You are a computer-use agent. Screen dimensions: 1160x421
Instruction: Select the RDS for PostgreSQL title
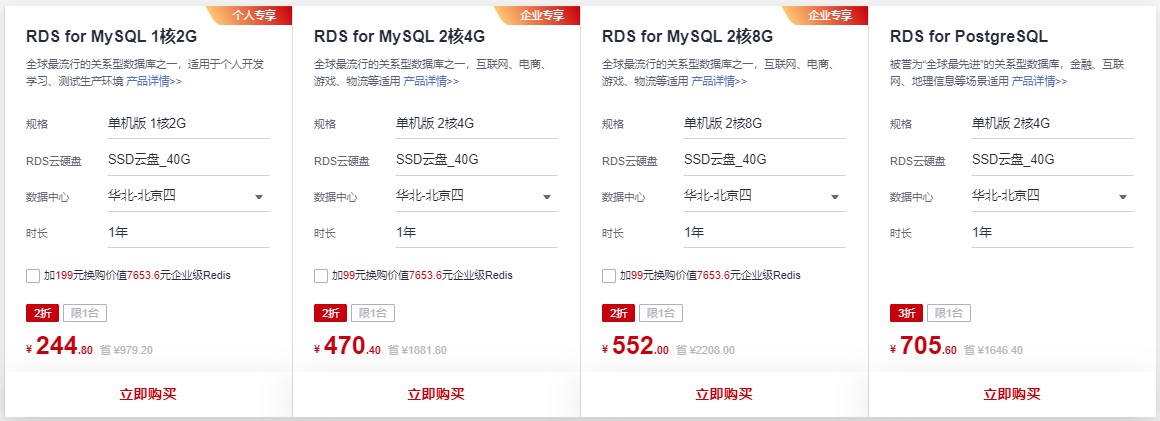tap(968, 37)
